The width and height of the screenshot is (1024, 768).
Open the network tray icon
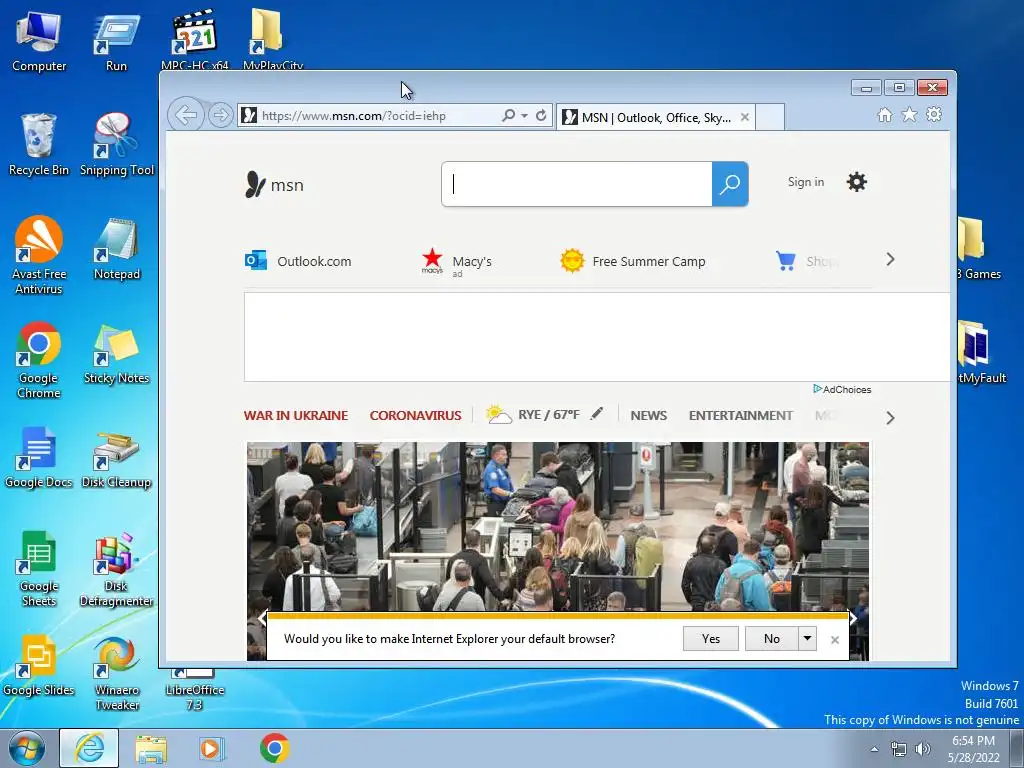[x=899, y=749]
